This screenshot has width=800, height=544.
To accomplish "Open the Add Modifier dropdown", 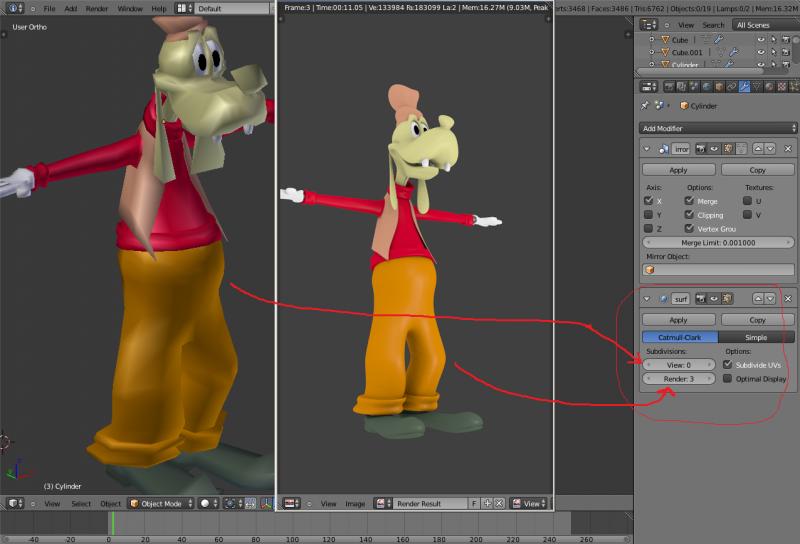I will coord(718,128).
